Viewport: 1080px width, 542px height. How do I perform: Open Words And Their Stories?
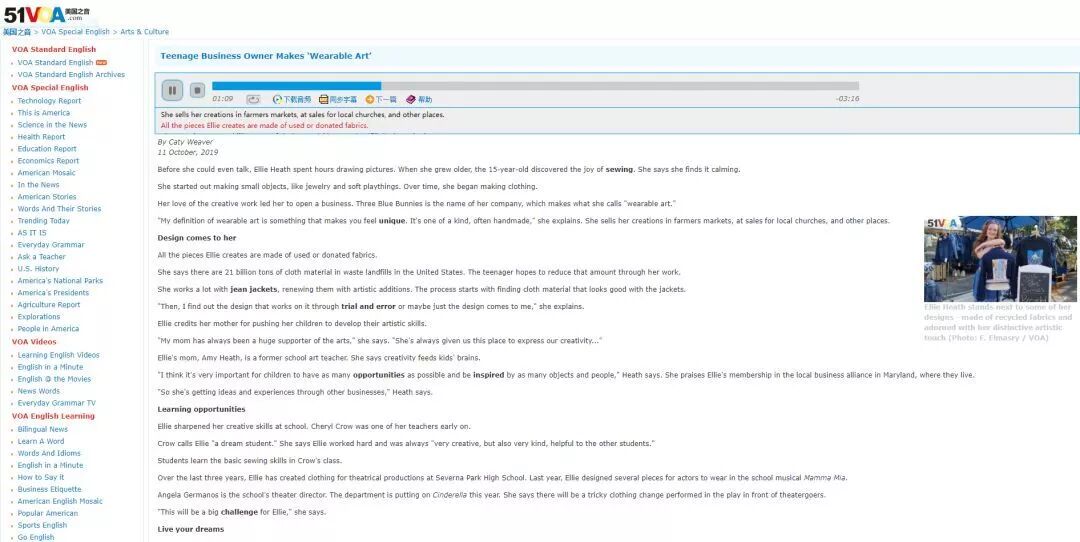coord(59,209)
